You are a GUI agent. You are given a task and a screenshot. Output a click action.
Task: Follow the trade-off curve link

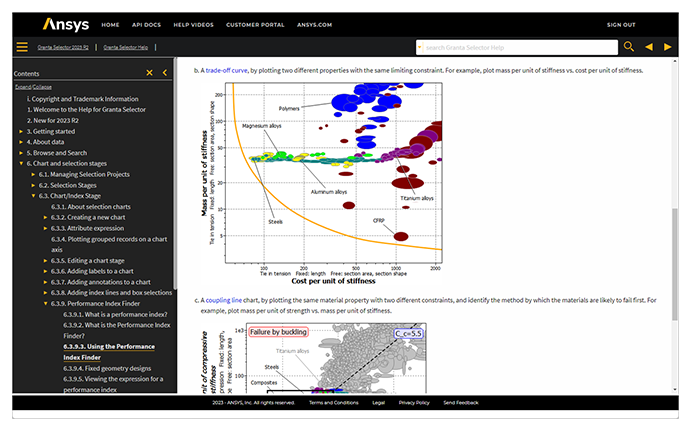(226, 70)
